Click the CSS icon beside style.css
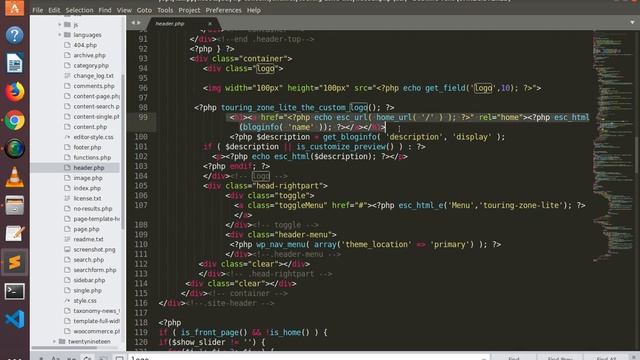Image resolution: width=640 pixels, height=360 pixels. click(x=67, y=300)
